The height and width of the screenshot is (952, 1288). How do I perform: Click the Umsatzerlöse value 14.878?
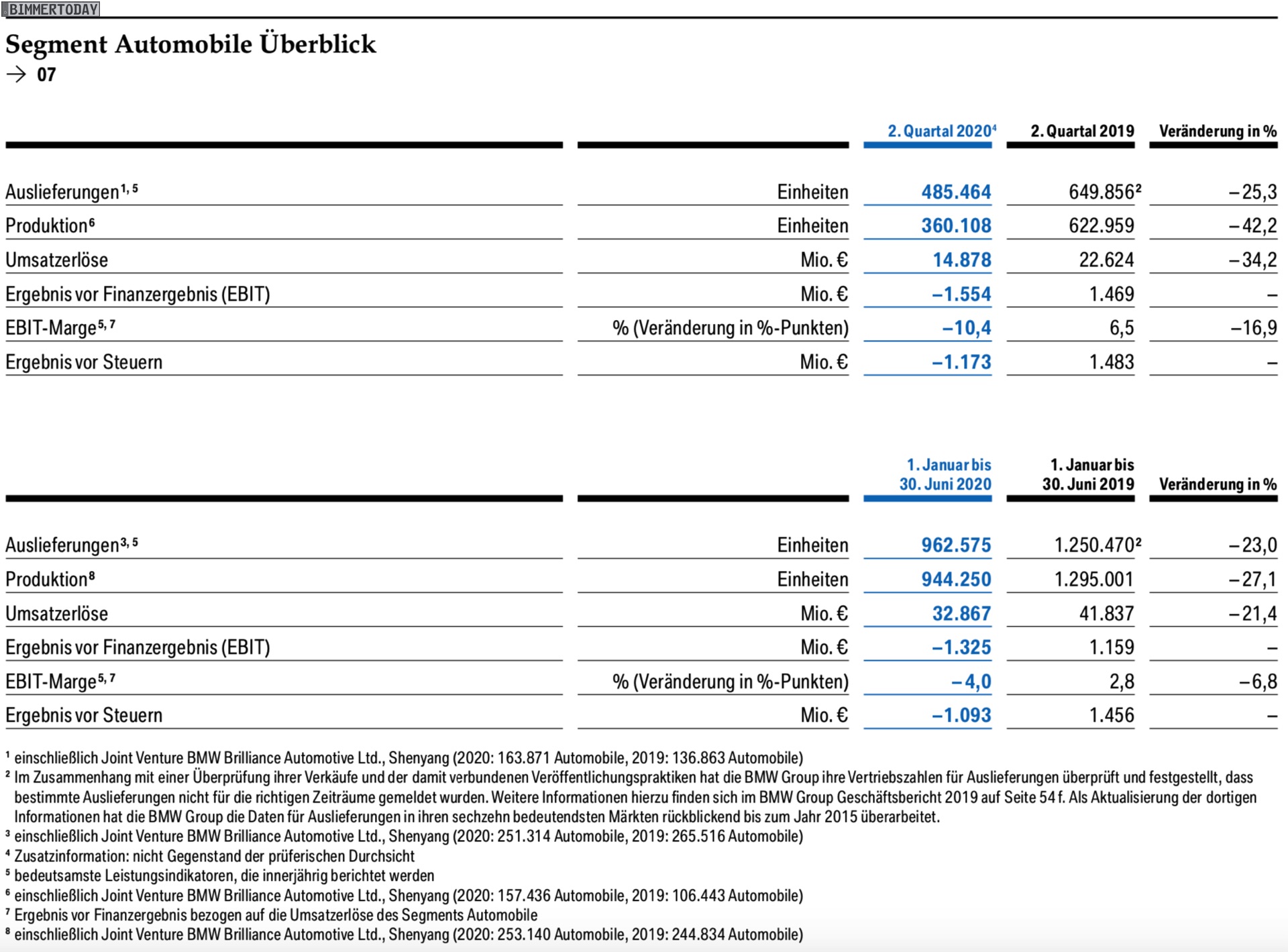(961, 260)
